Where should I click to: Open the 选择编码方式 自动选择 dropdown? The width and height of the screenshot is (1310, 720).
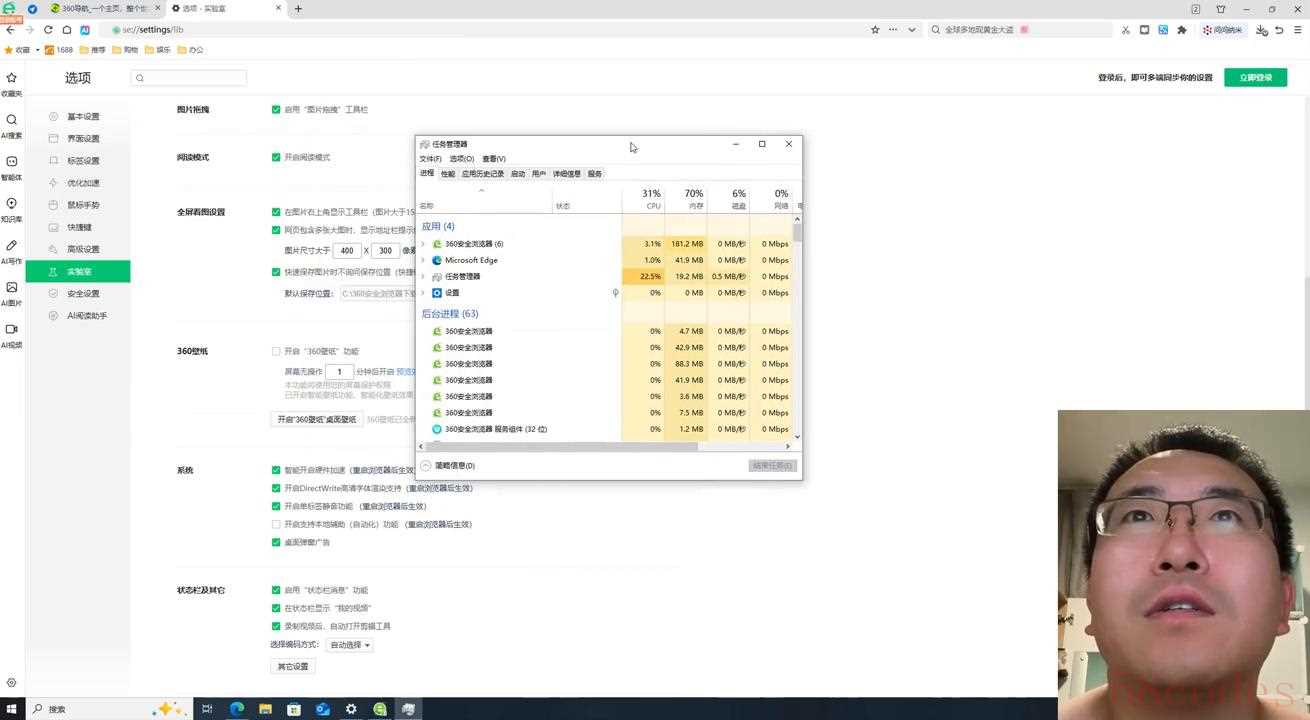click(350, 645)
